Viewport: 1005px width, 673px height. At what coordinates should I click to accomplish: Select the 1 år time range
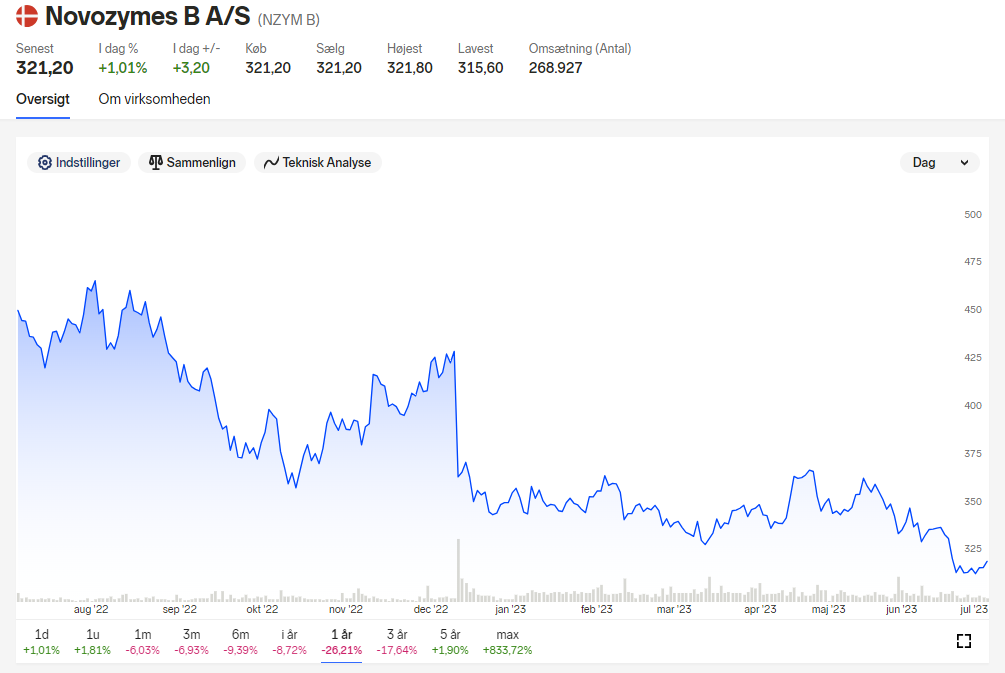pos(342,642)
